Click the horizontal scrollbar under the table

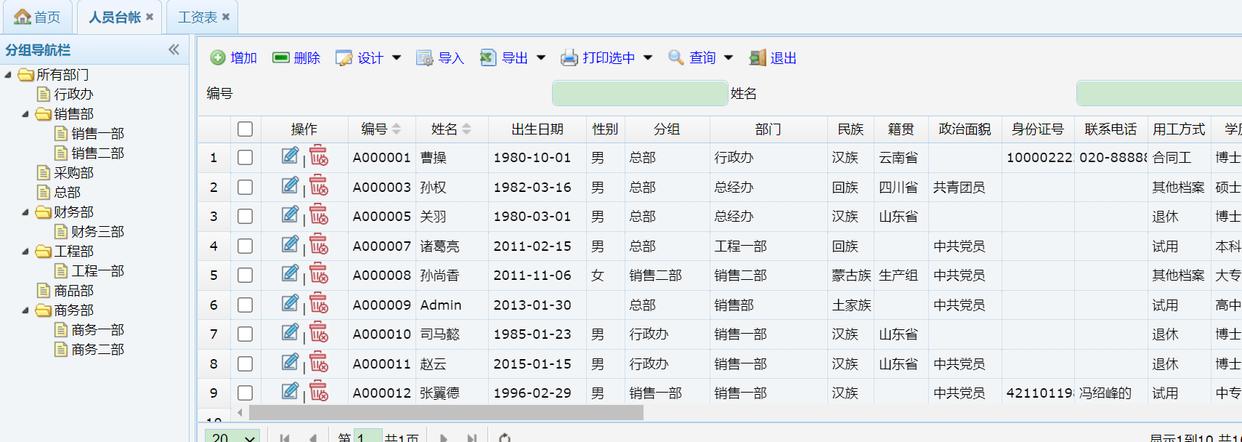coord(446,412)
